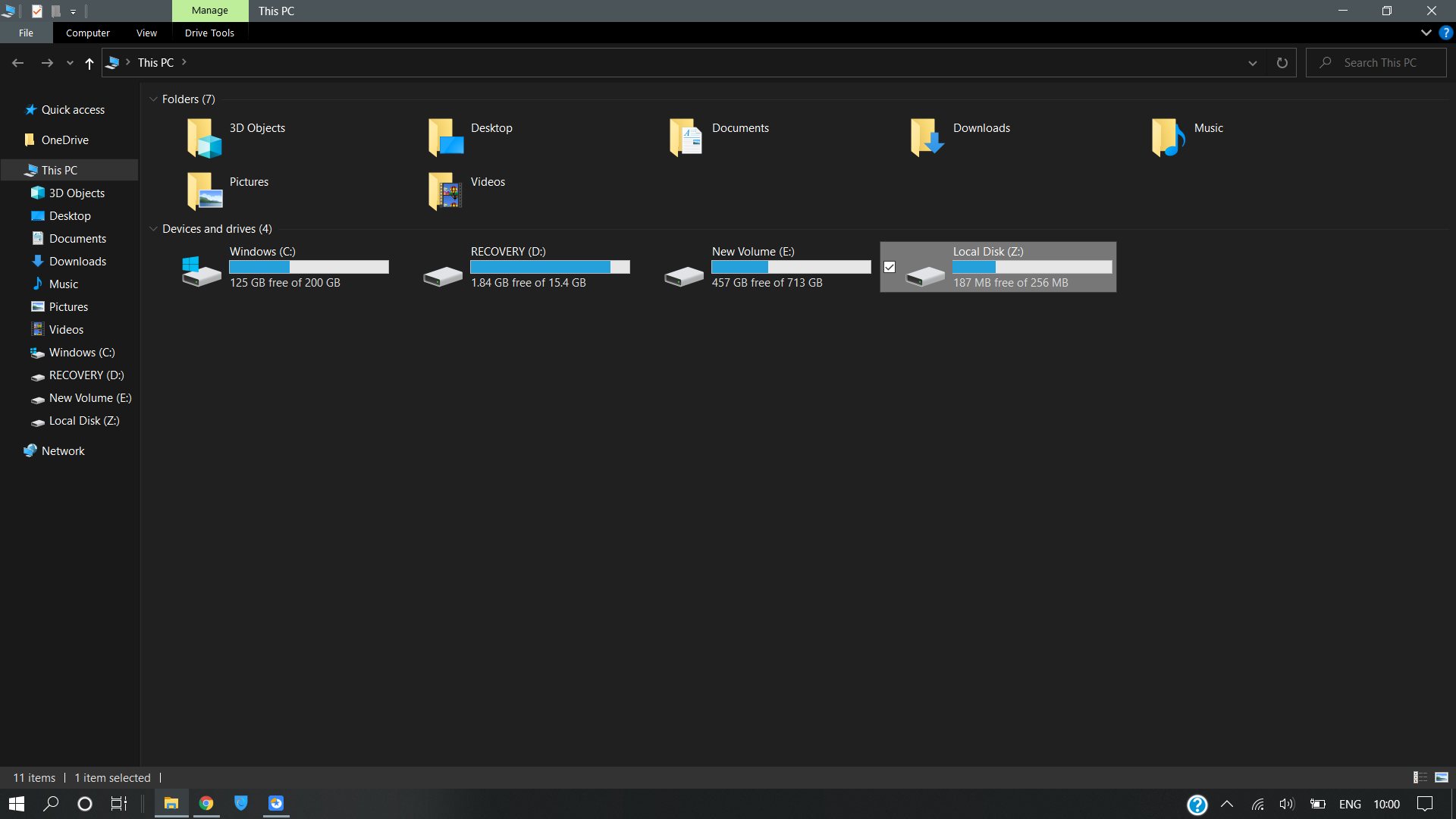Open Windows search on the taskbar
This screenshot has width=1456, height=819.
click(x=51, y=804)
